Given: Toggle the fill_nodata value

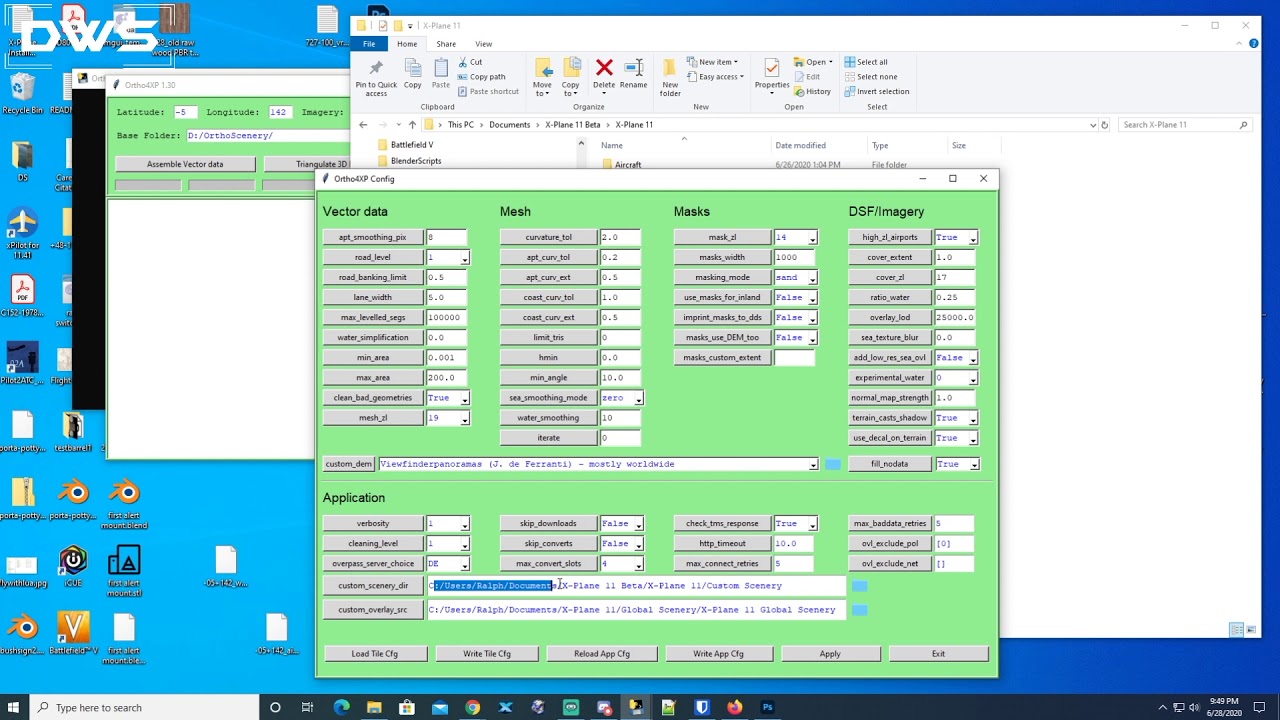Looking at the screenshot, I should [x=956, y=464].
